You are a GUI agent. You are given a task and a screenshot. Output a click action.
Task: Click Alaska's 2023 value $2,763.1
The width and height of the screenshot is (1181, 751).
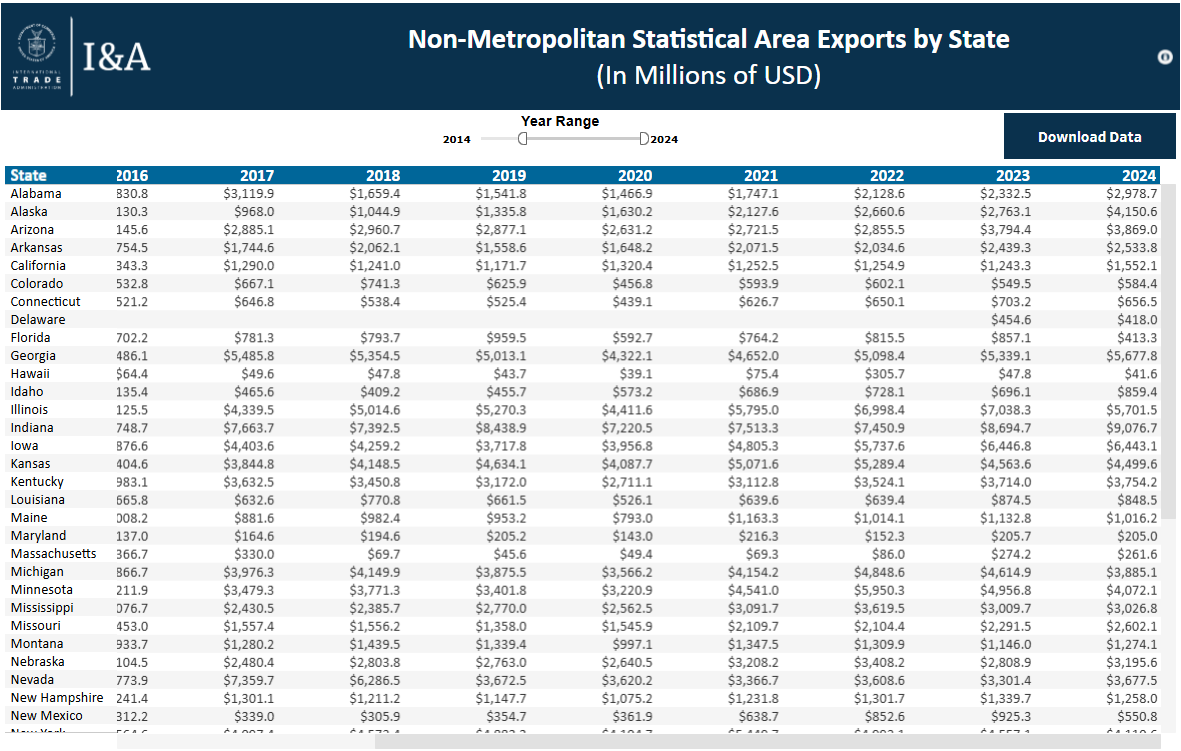[x=1005, y=212]
